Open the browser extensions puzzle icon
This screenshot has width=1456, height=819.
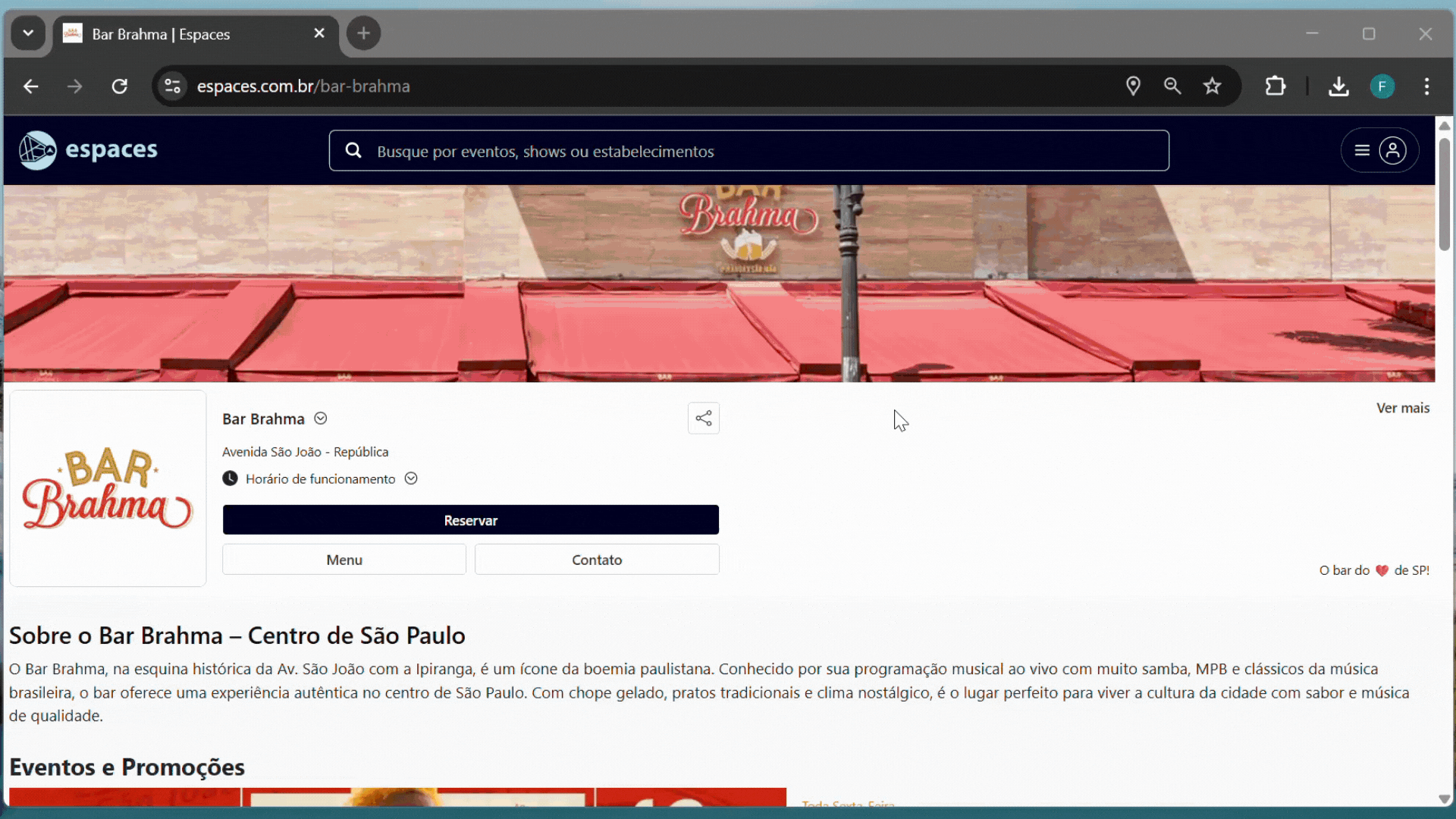(1276, 86)
